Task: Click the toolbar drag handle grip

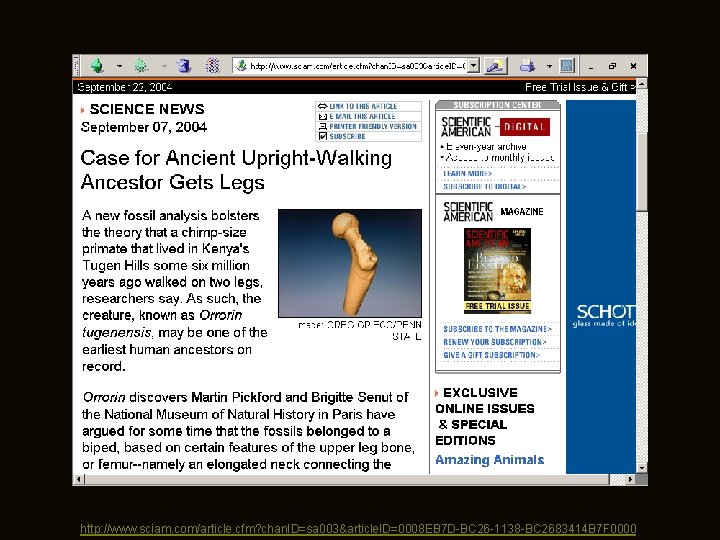Action: 77,66
